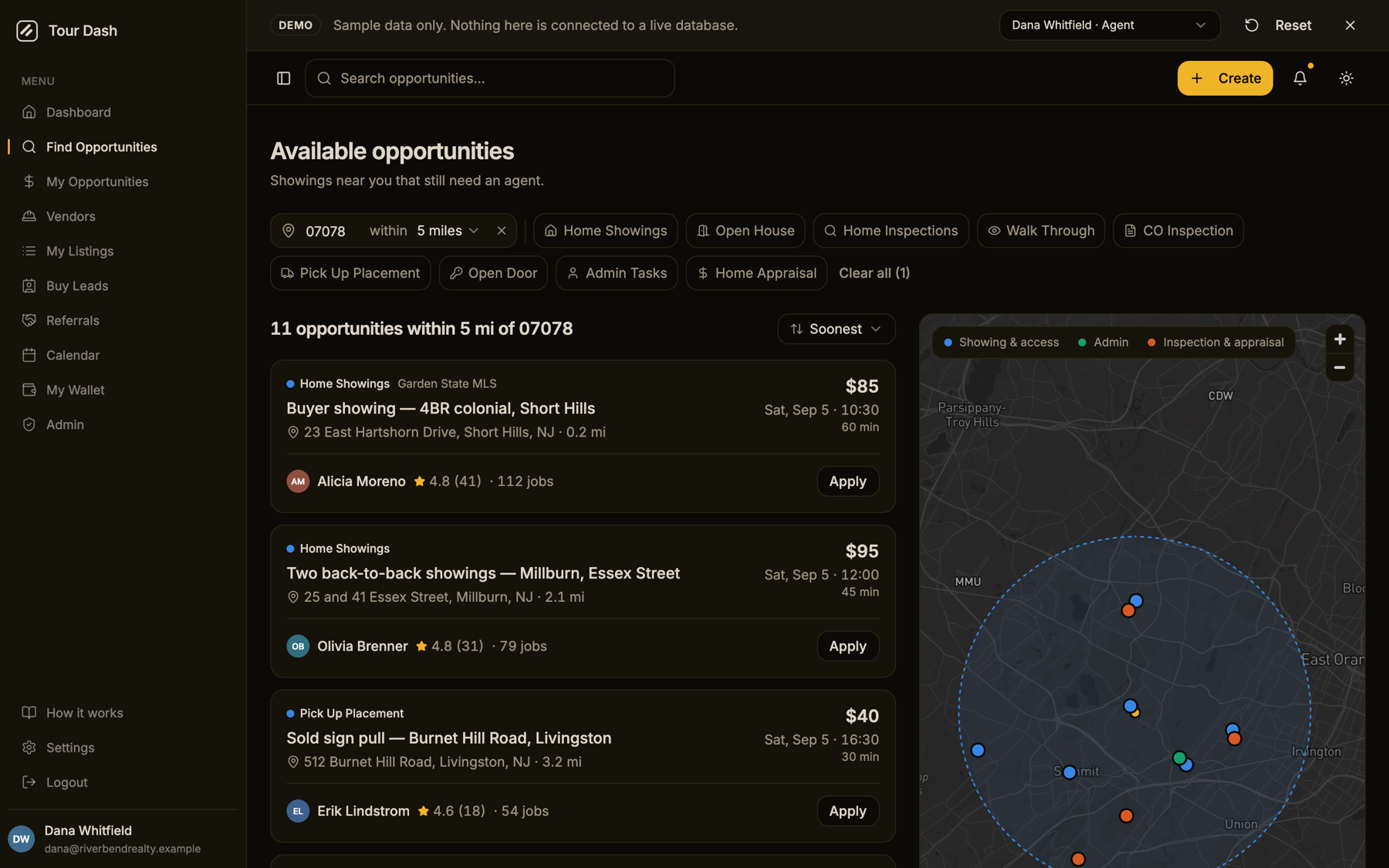Click the green Admin map marker
Screen dimensions: 1389x868
pos(1179,758)
